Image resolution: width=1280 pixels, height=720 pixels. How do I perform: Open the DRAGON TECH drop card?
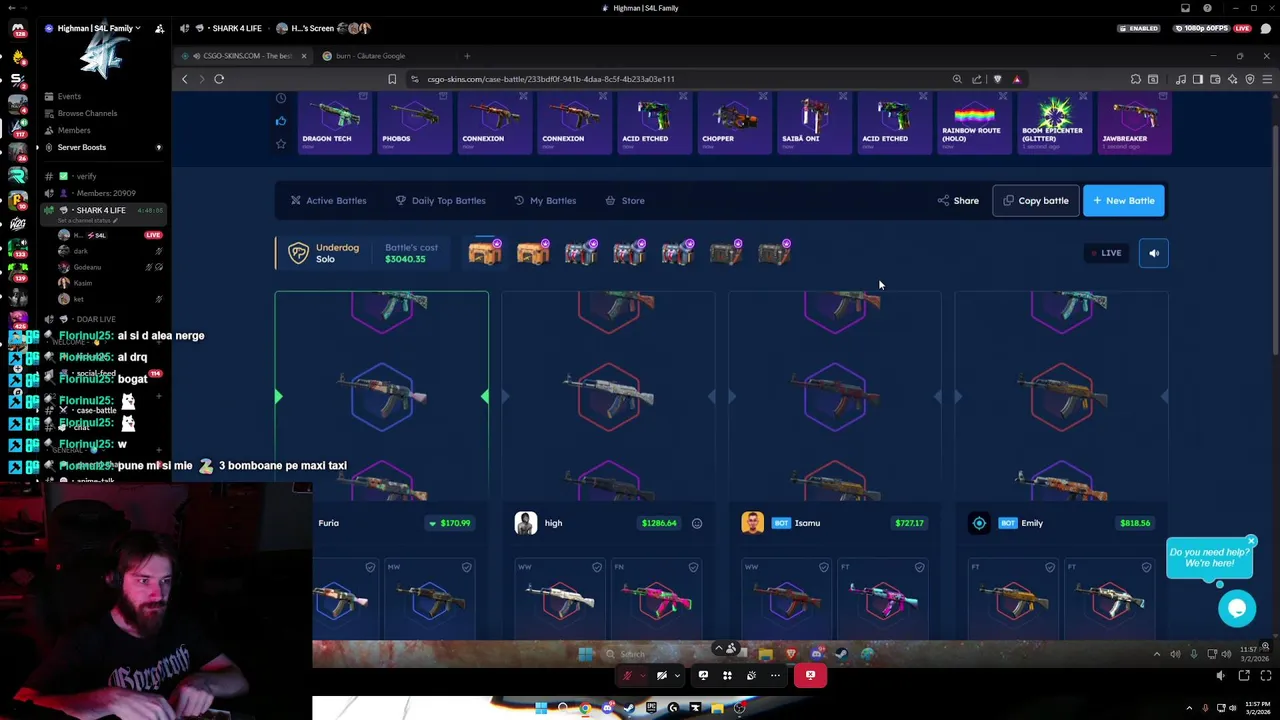pyautogui.click(x=335, y=122)
